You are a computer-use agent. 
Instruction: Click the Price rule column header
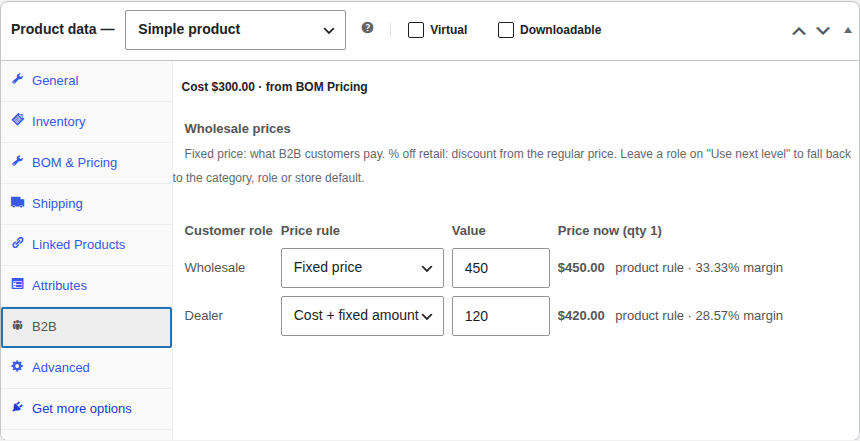coord(310,231)
